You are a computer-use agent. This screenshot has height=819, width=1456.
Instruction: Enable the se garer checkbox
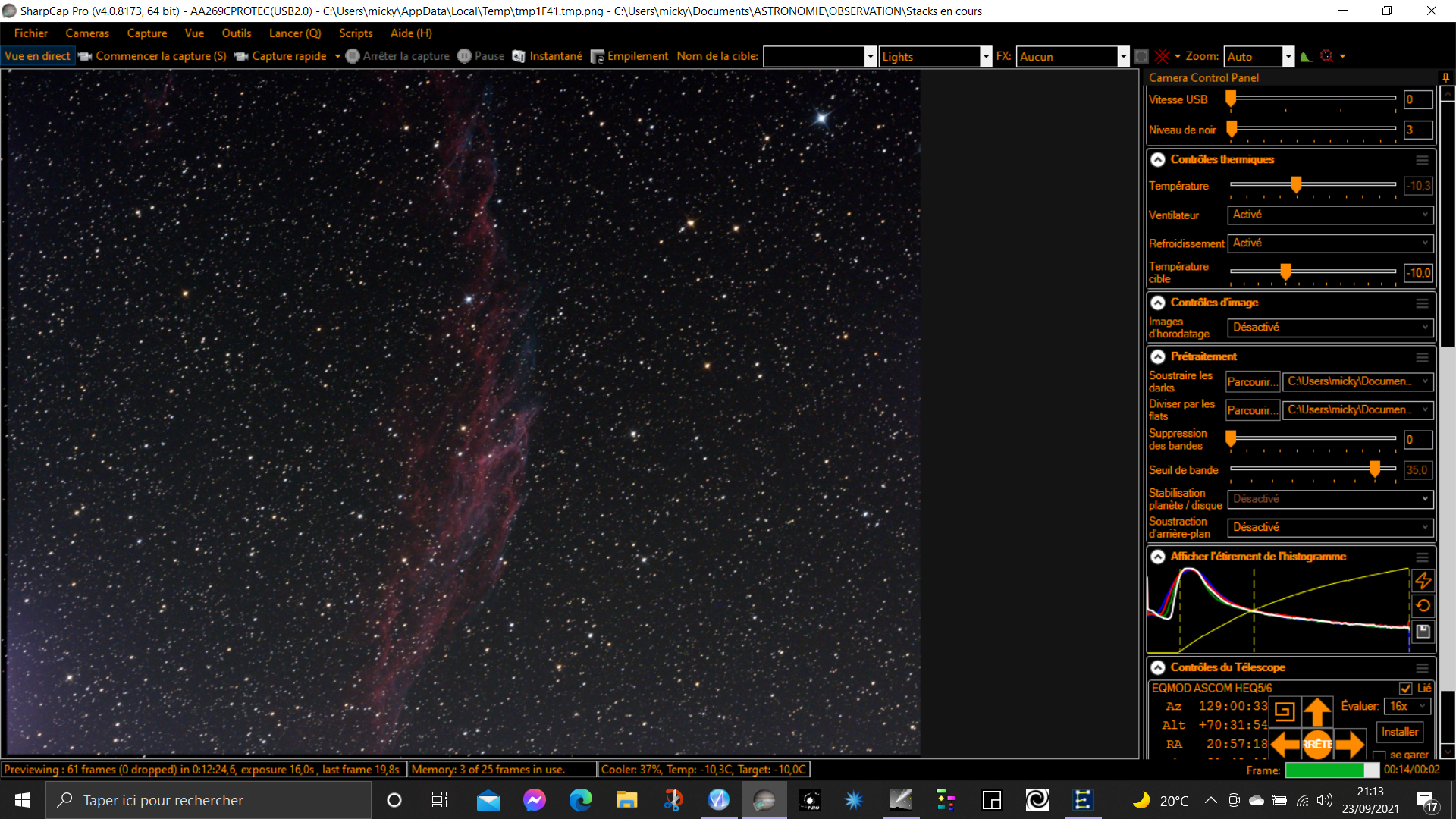click(x=1379, y=755)
